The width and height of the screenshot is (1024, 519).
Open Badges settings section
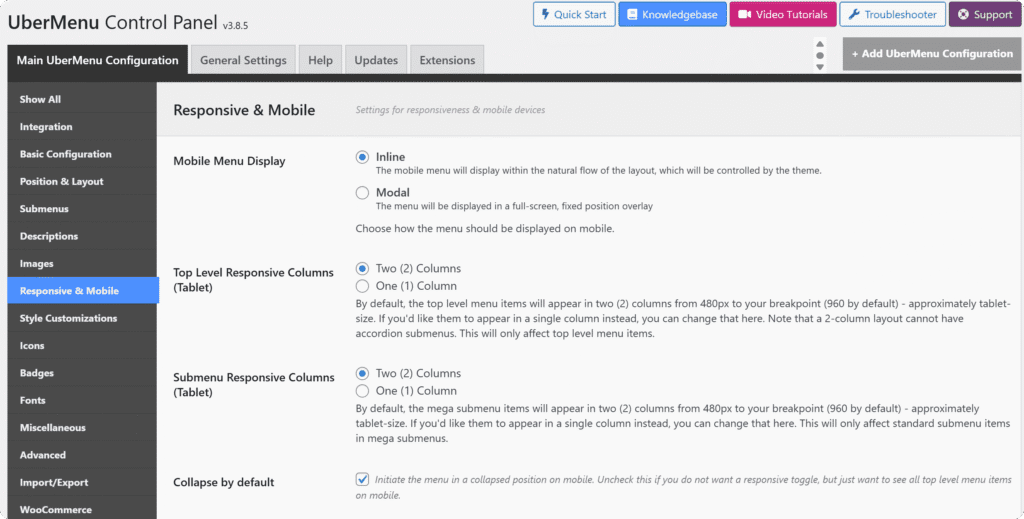coord(82,373)
